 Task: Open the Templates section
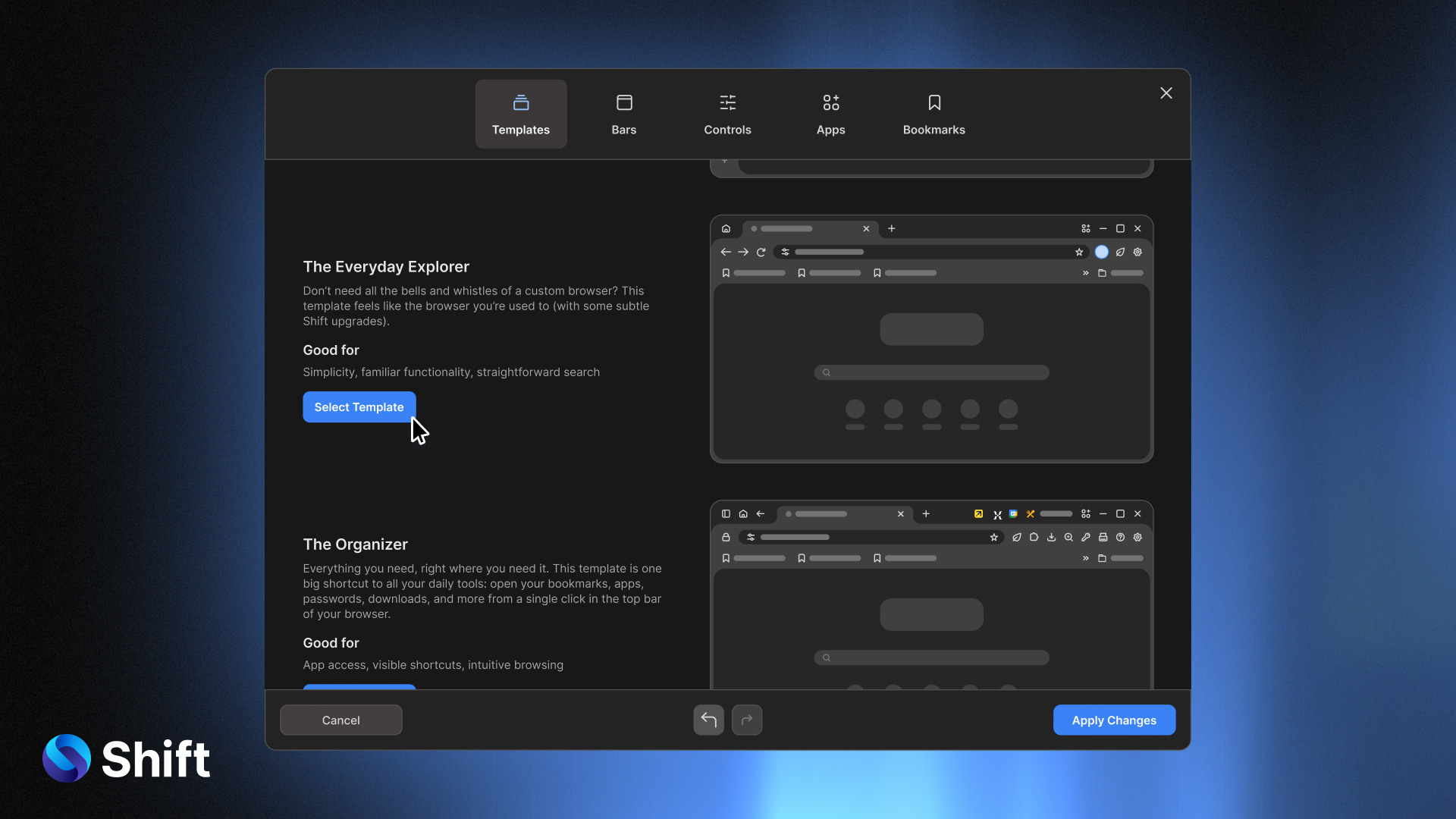coord(520,114)
